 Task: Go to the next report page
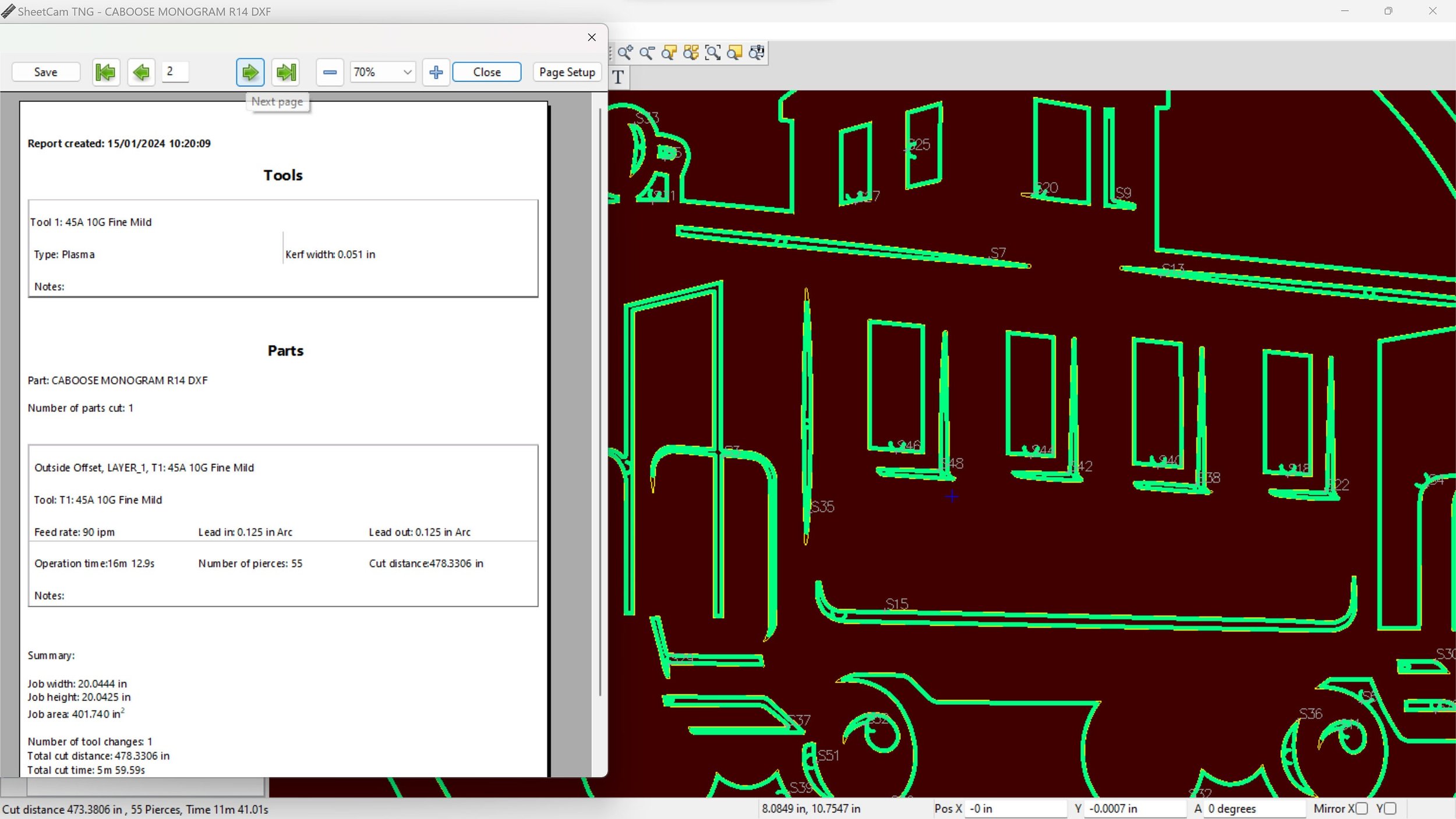(250, 72)
